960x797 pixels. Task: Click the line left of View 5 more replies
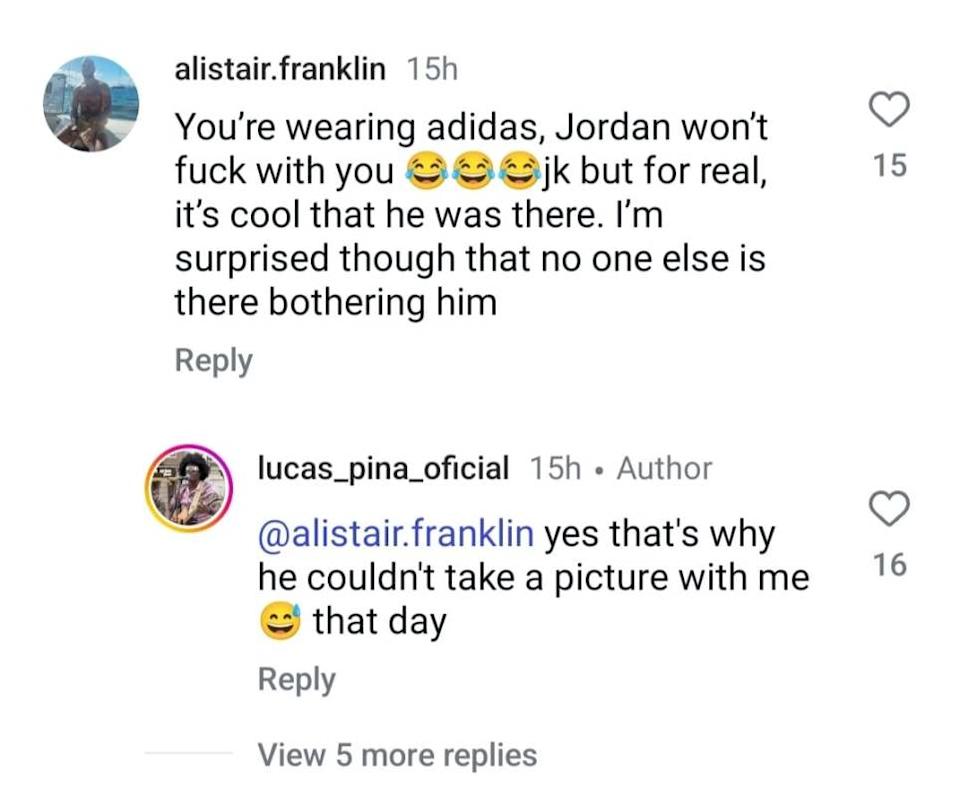(x=188, y=754)
